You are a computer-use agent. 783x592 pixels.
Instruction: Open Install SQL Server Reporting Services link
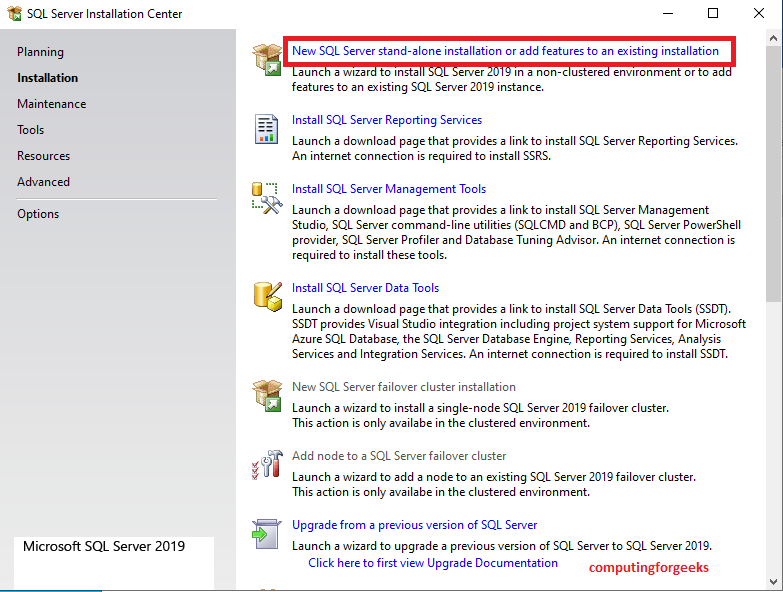pos(387,120)
